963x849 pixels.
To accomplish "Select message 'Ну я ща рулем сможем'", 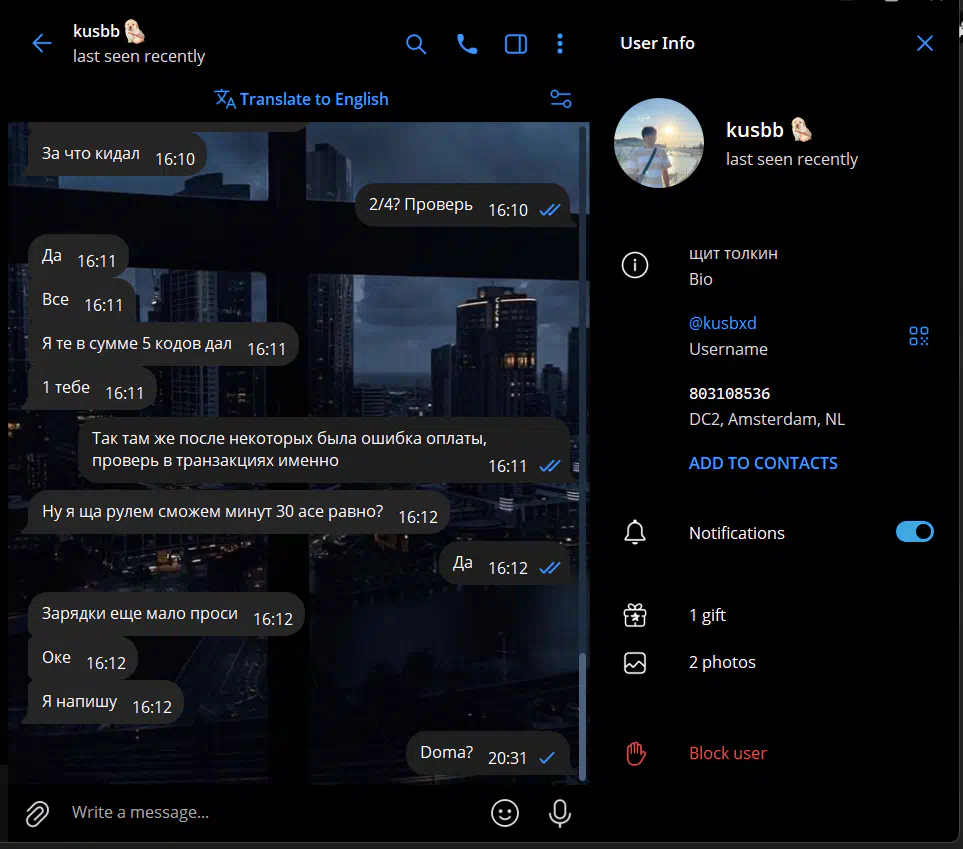I will pyautogui.click(x=239, y=512).
